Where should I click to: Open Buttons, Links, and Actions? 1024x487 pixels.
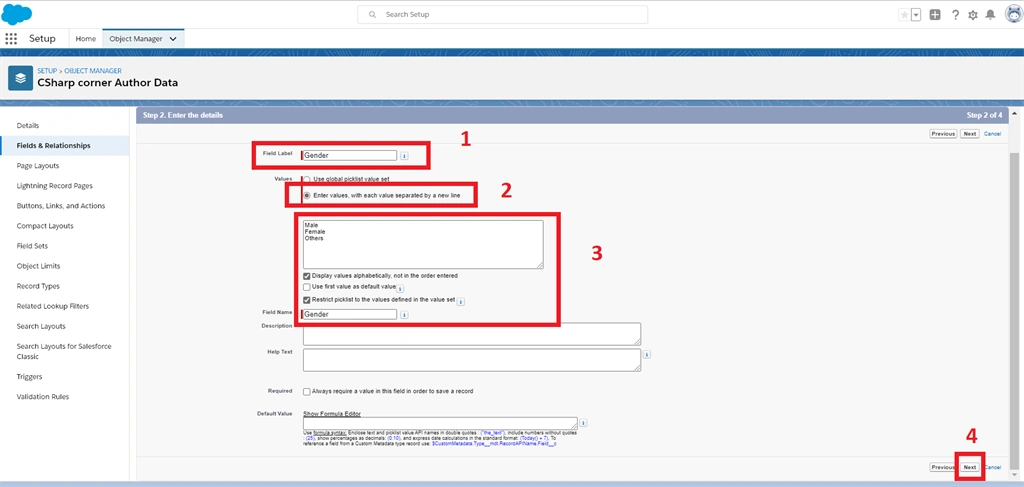[x=61, y=206]
